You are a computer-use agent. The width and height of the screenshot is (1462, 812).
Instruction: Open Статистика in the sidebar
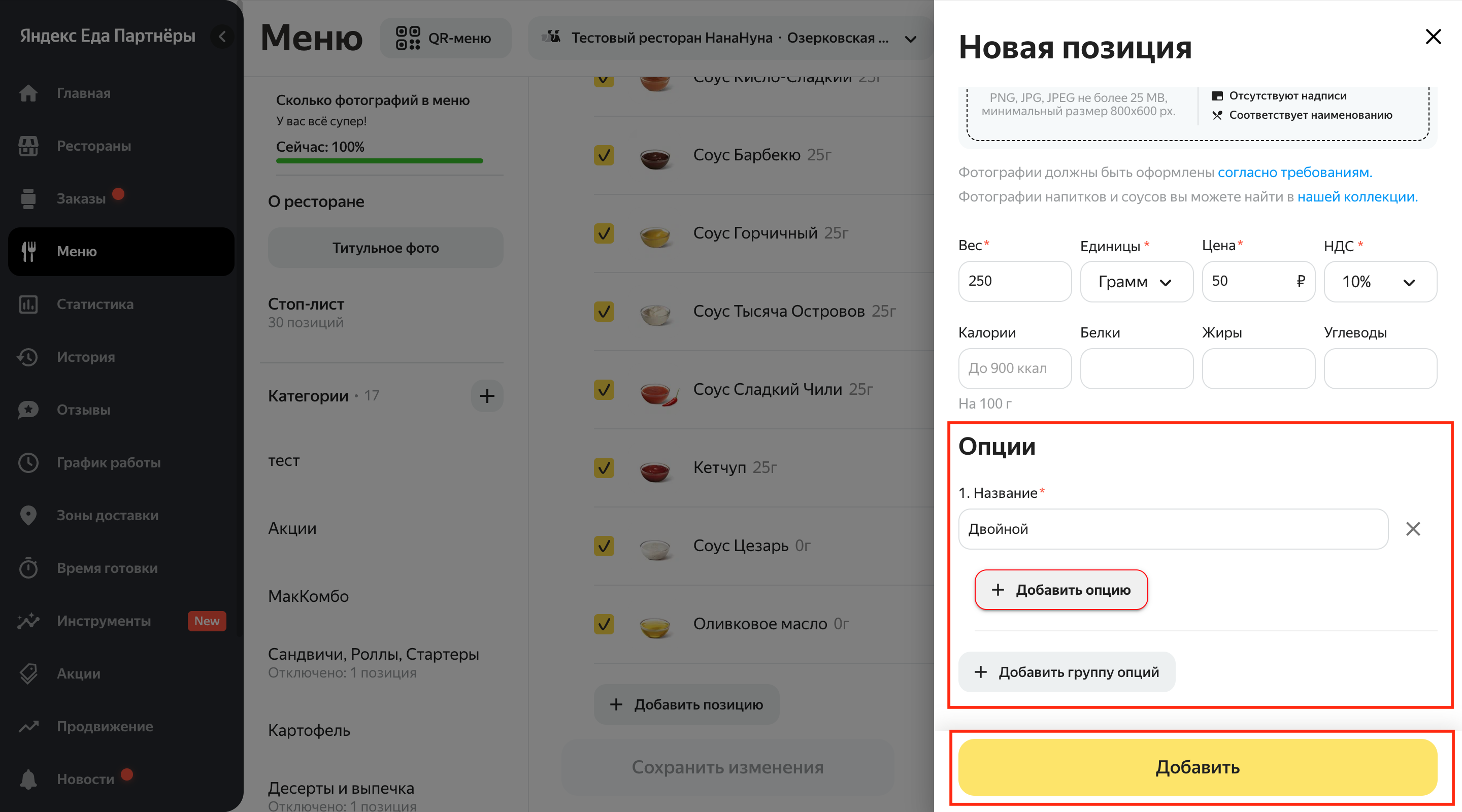click(95, 304)
